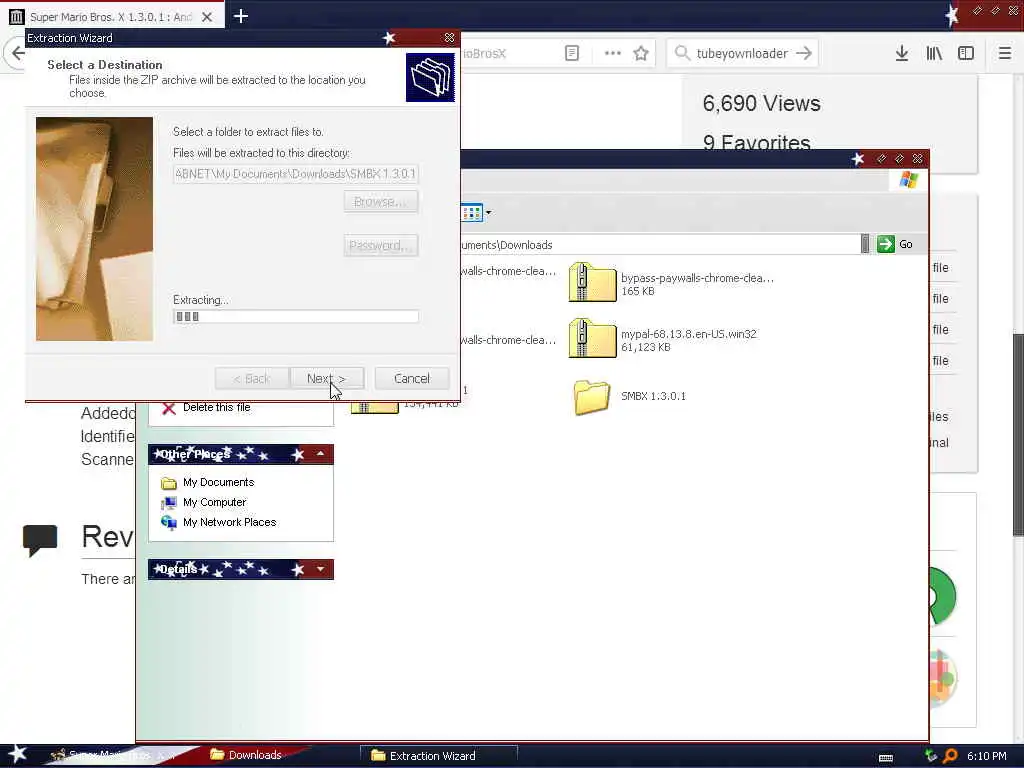Click the 9 Favorites text

(756, 143)
